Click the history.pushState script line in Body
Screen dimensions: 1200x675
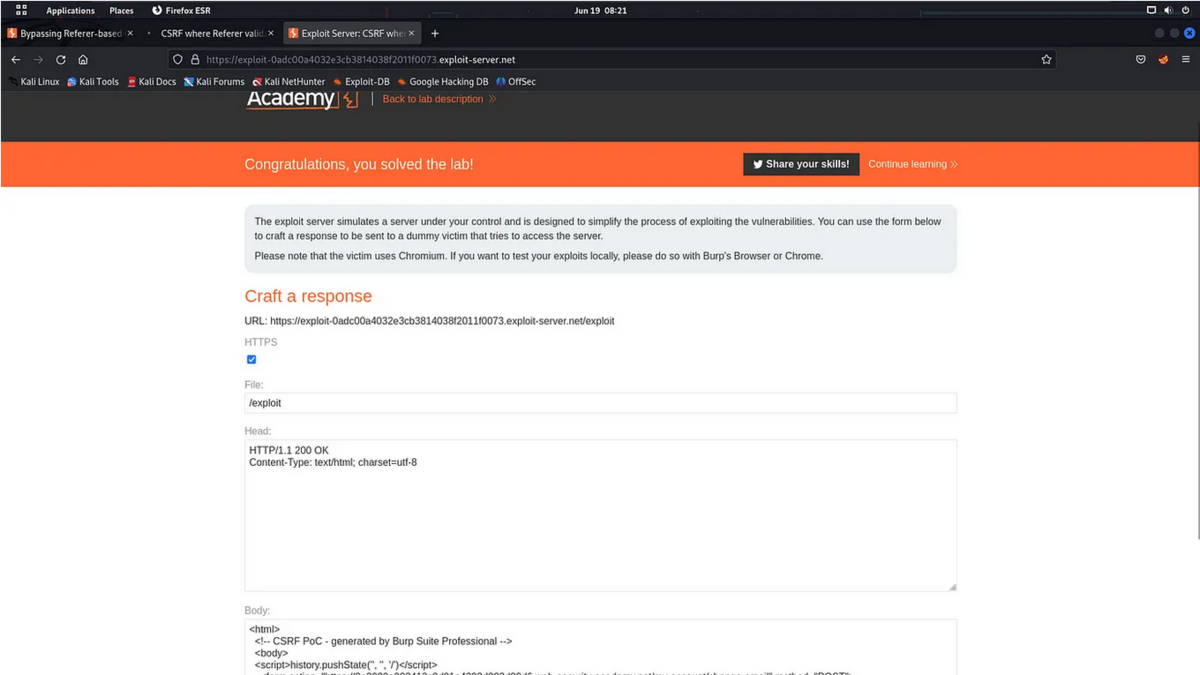tap(346, 664)
